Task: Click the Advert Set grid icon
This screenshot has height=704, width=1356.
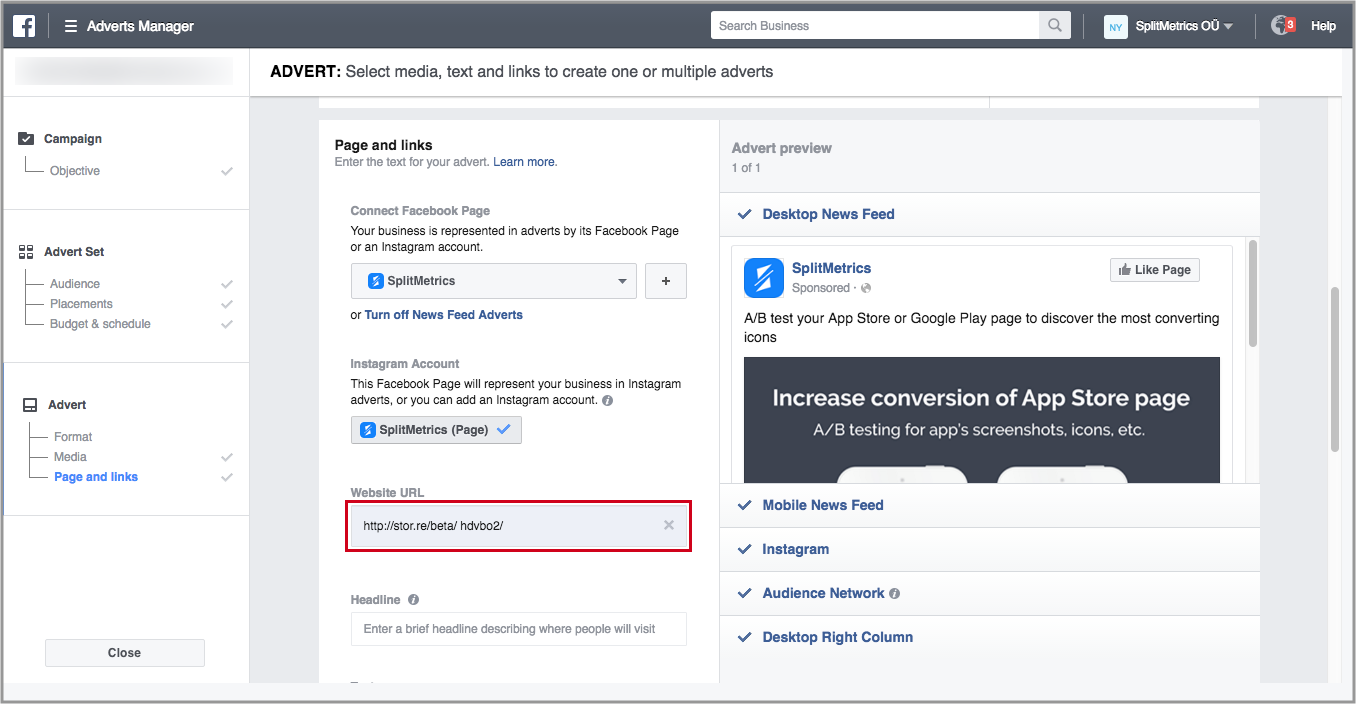Action: coord(26,252)
